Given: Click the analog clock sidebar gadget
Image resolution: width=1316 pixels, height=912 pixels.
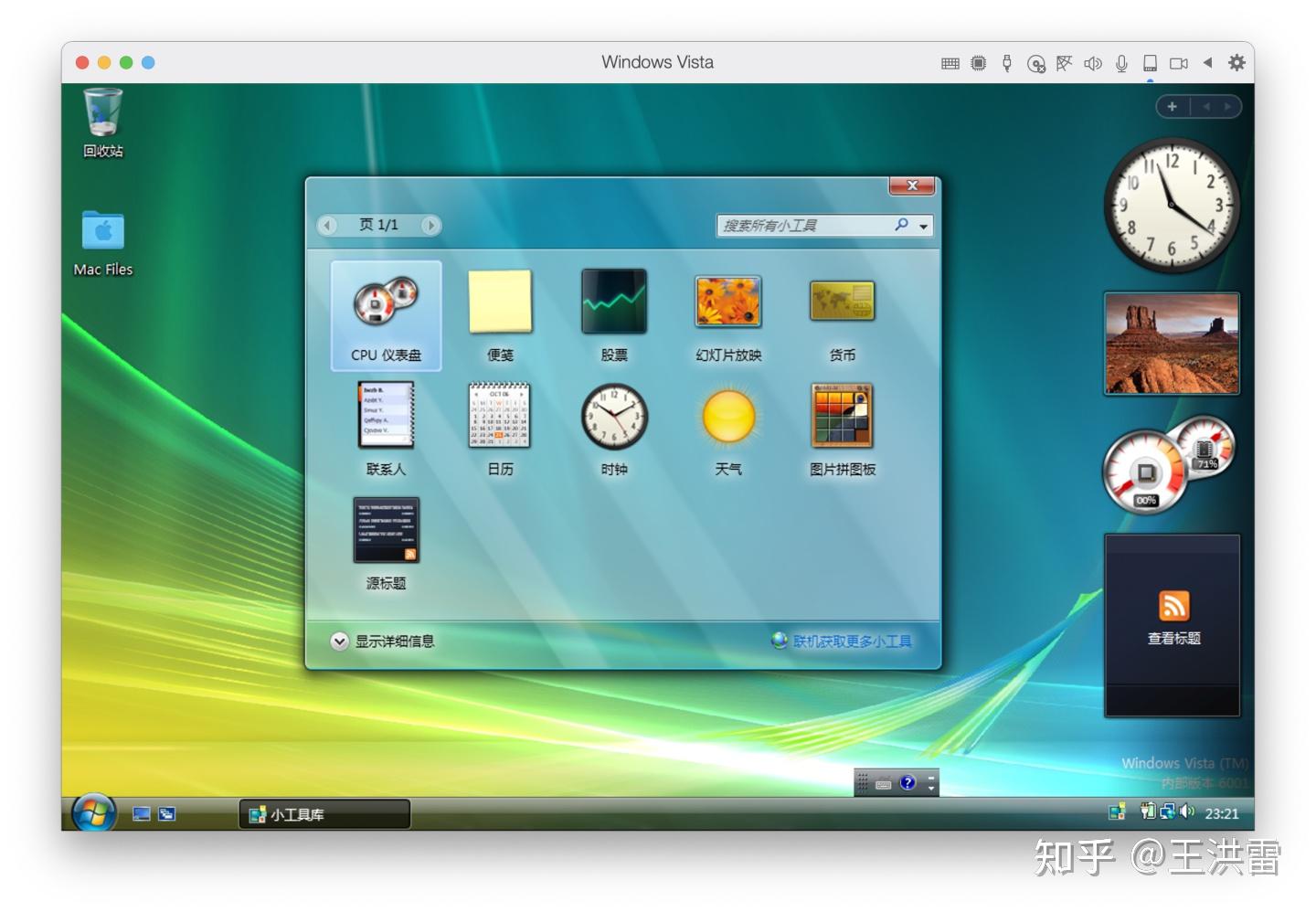Looking at the screenshot, I should (1172, 206).
